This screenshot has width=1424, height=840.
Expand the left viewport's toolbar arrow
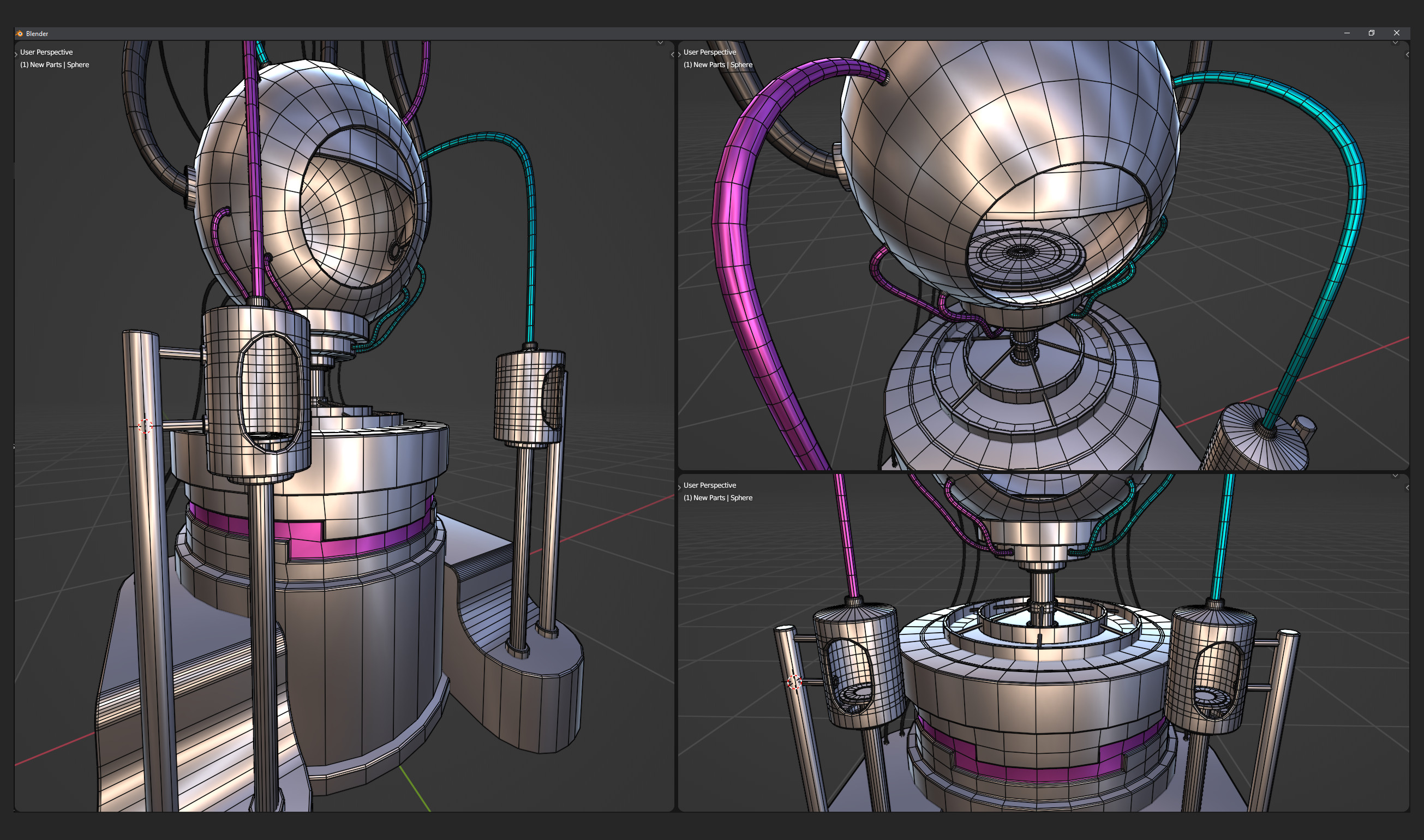pos(16,55)
